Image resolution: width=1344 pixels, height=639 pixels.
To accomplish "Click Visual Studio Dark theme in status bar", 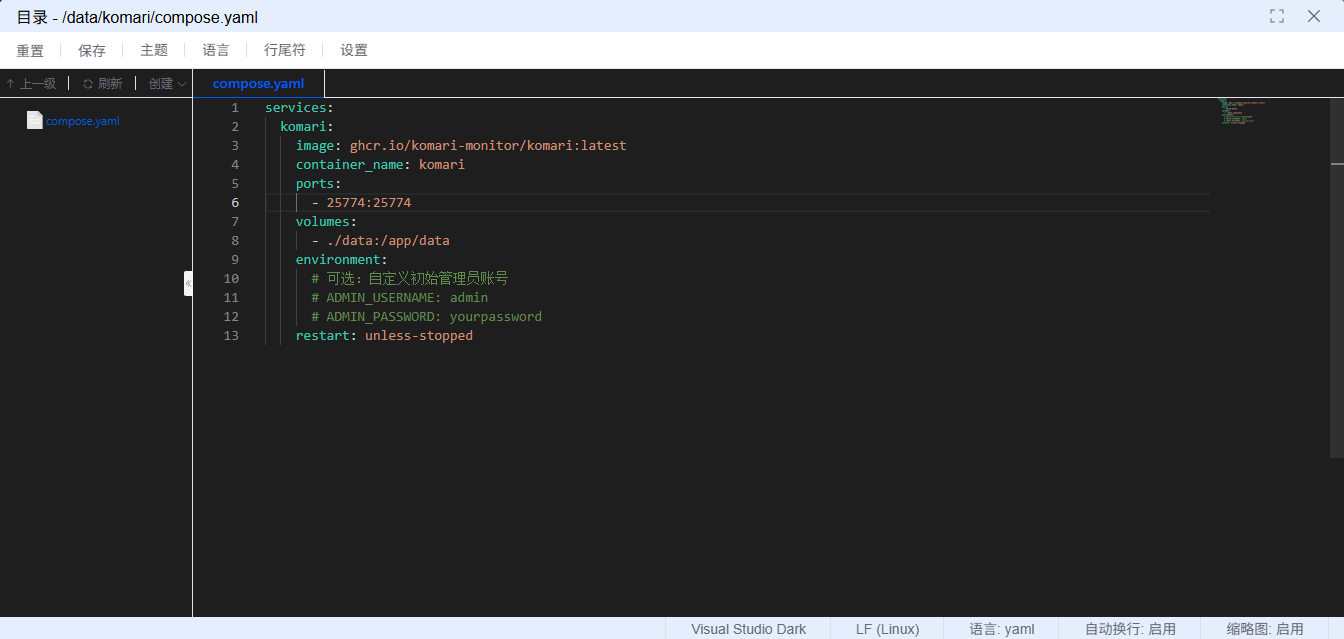I will 748,629.
